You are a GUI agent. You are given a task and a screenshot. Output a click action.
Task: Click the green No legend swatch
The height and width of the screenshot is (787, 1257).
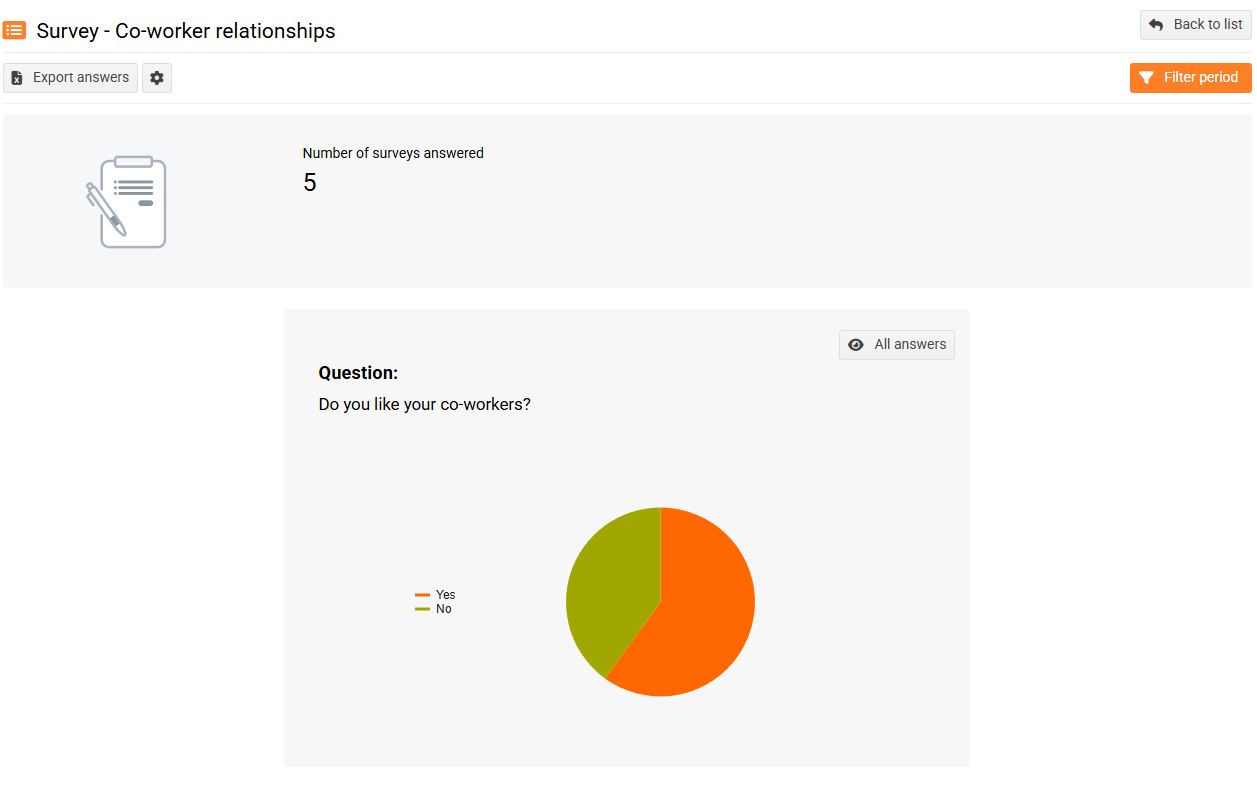point(422,609)
